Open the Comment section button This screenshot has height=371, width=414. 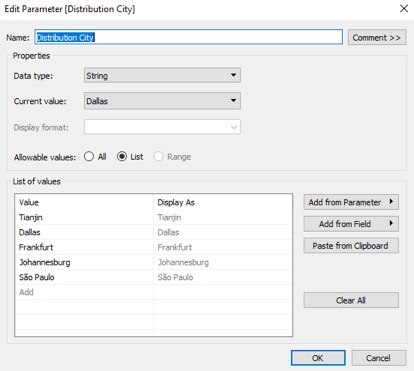coord(377,37)
